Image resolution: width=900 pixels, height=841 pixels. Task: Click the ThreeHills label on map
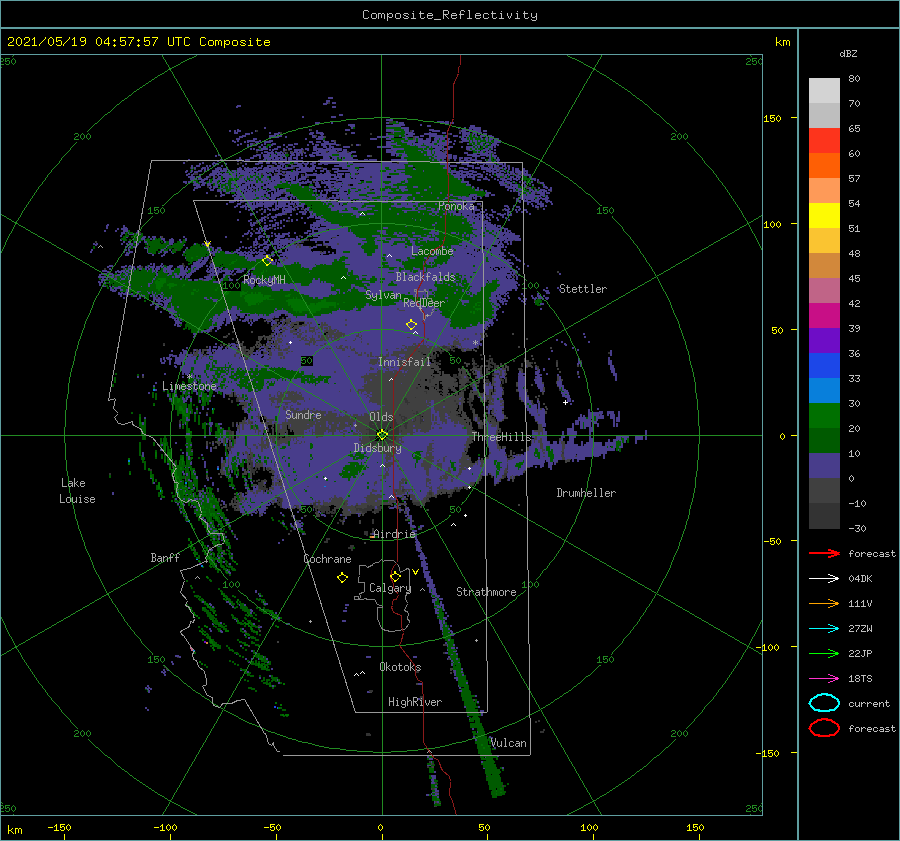(x=502, y=437)
